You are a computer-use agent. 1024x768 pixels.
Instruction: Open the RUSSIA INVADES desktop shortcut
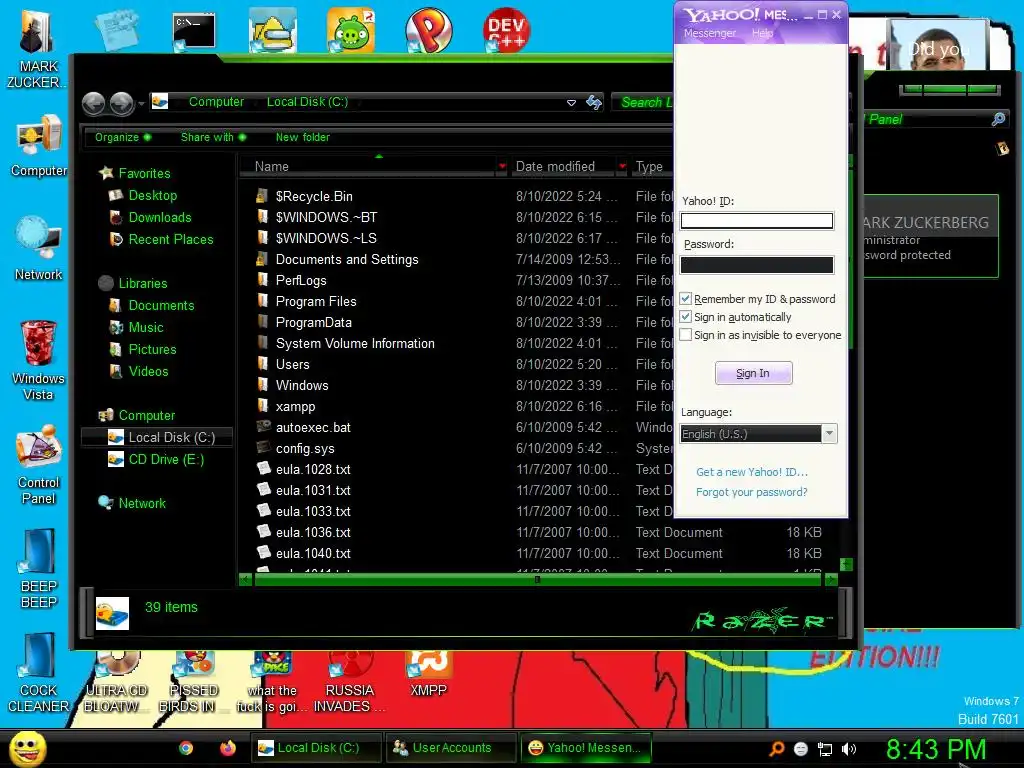click(x=349, y=682)
